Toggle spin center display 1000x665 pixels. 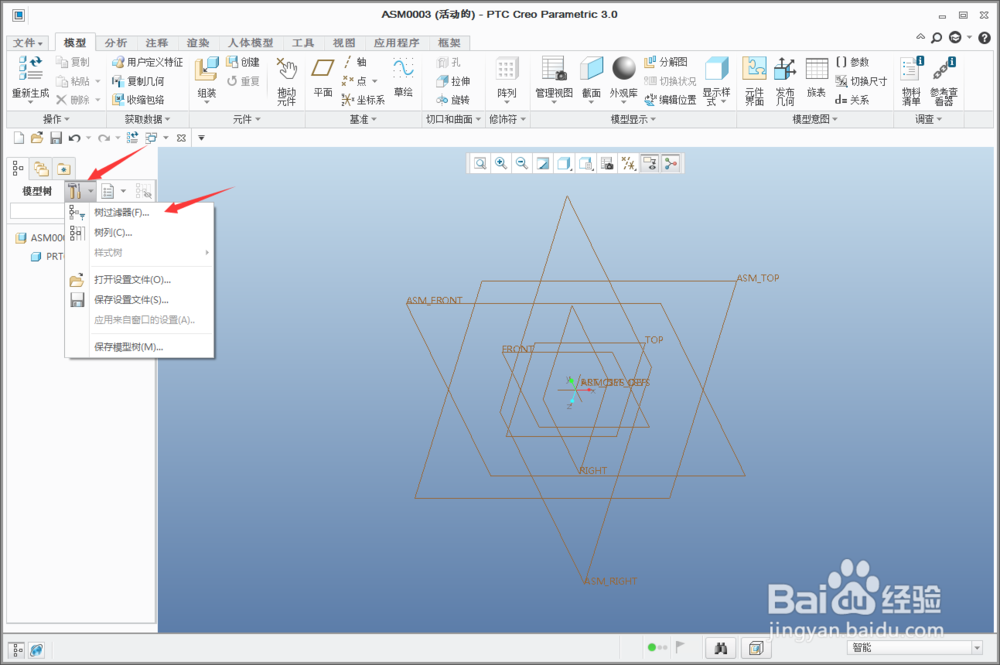click(x=671, y=164)
